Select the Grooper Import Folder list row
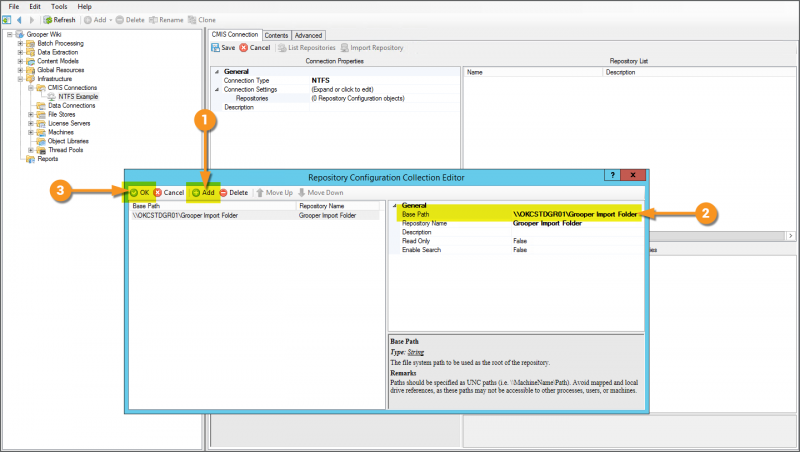The height and width of the screenshot is (452, 800). (255, 215)
